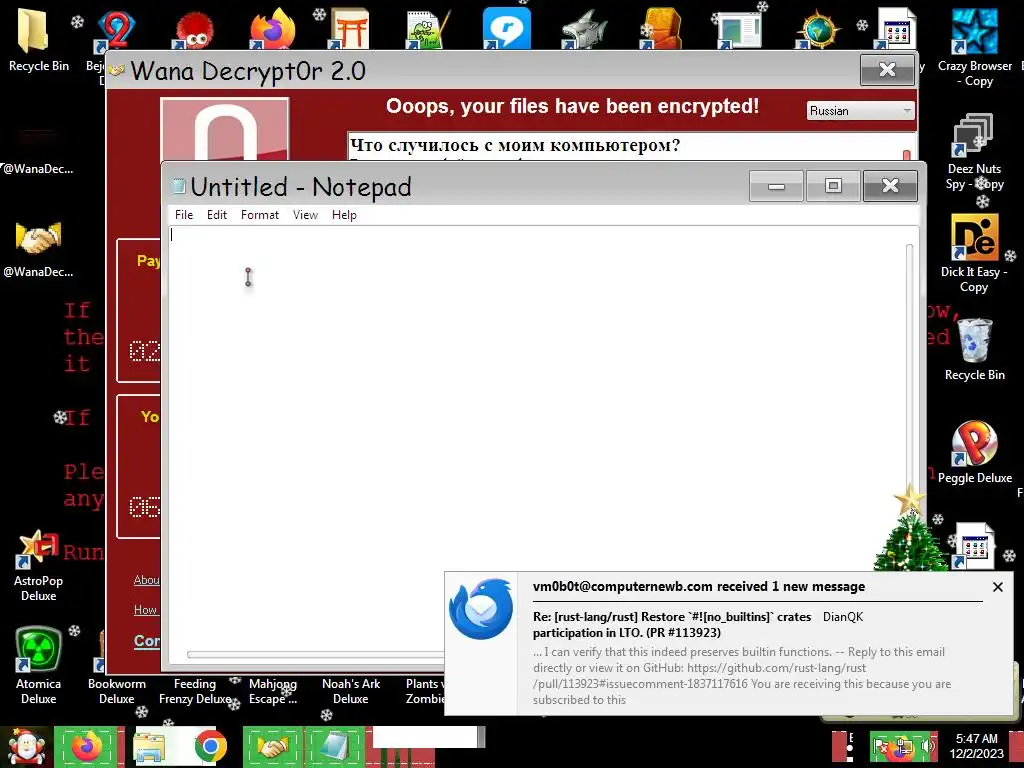This screenshot has height=768, width=1024.
Task: Open the Notepad Edit menu
Action: 217,215
